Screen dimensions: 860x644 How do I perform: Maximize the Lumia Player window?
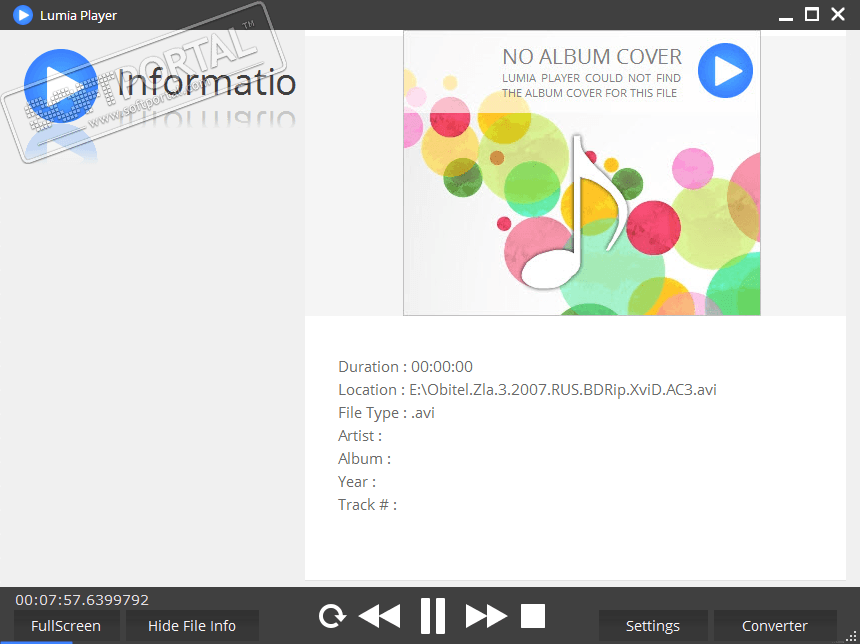point(812,14)
